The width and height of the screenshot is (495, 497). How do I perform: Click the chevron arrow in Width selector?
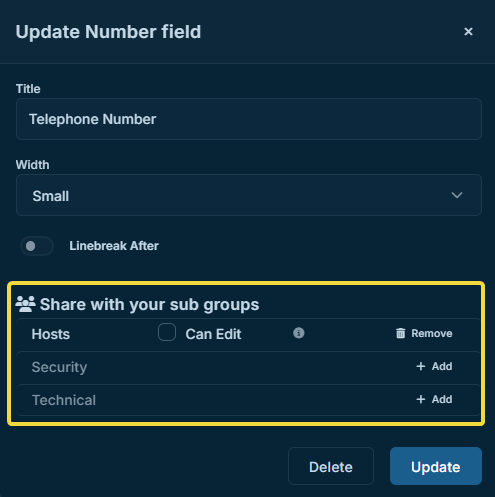pos(457,195)
